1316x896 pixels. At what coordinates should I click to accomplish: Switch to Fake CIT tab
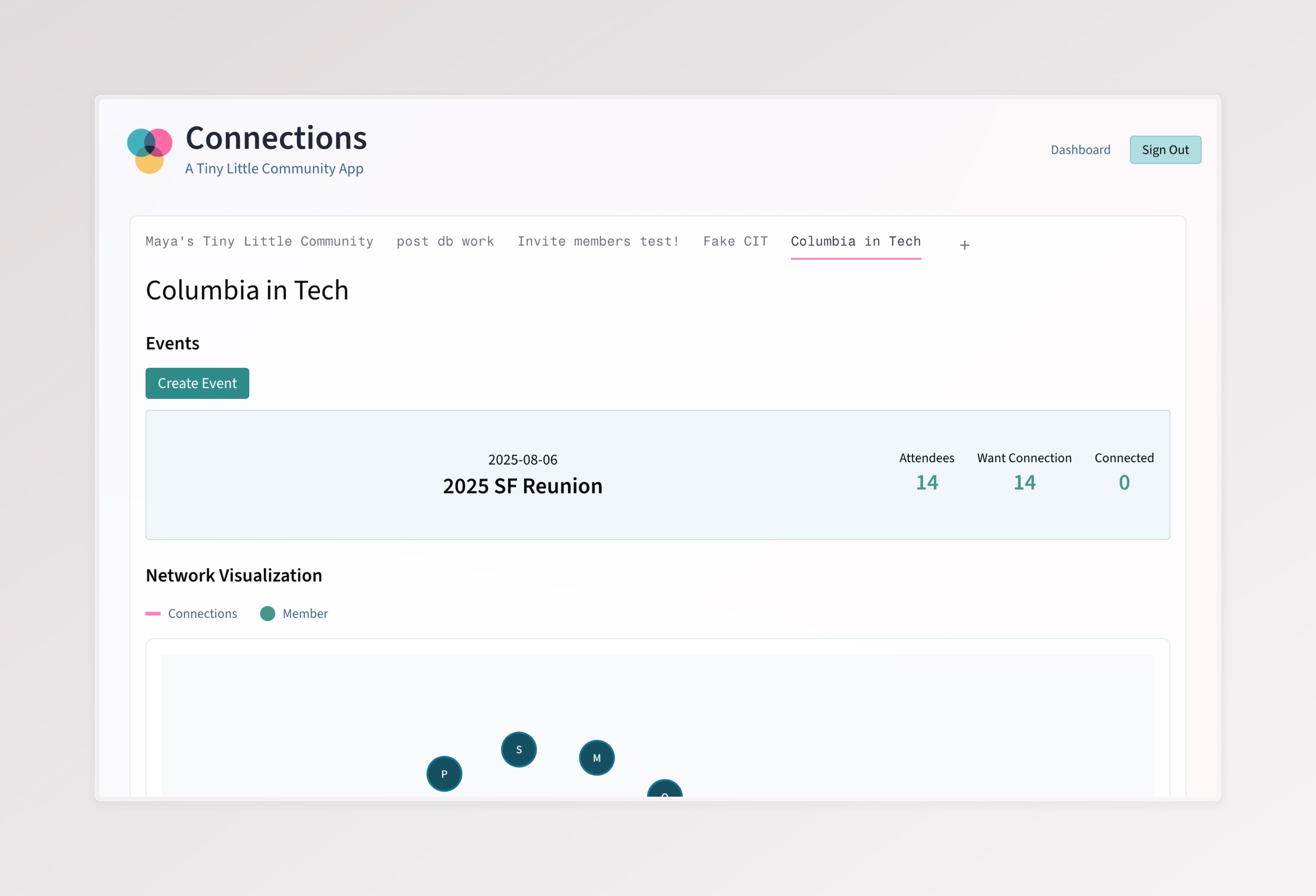[735, 241]
